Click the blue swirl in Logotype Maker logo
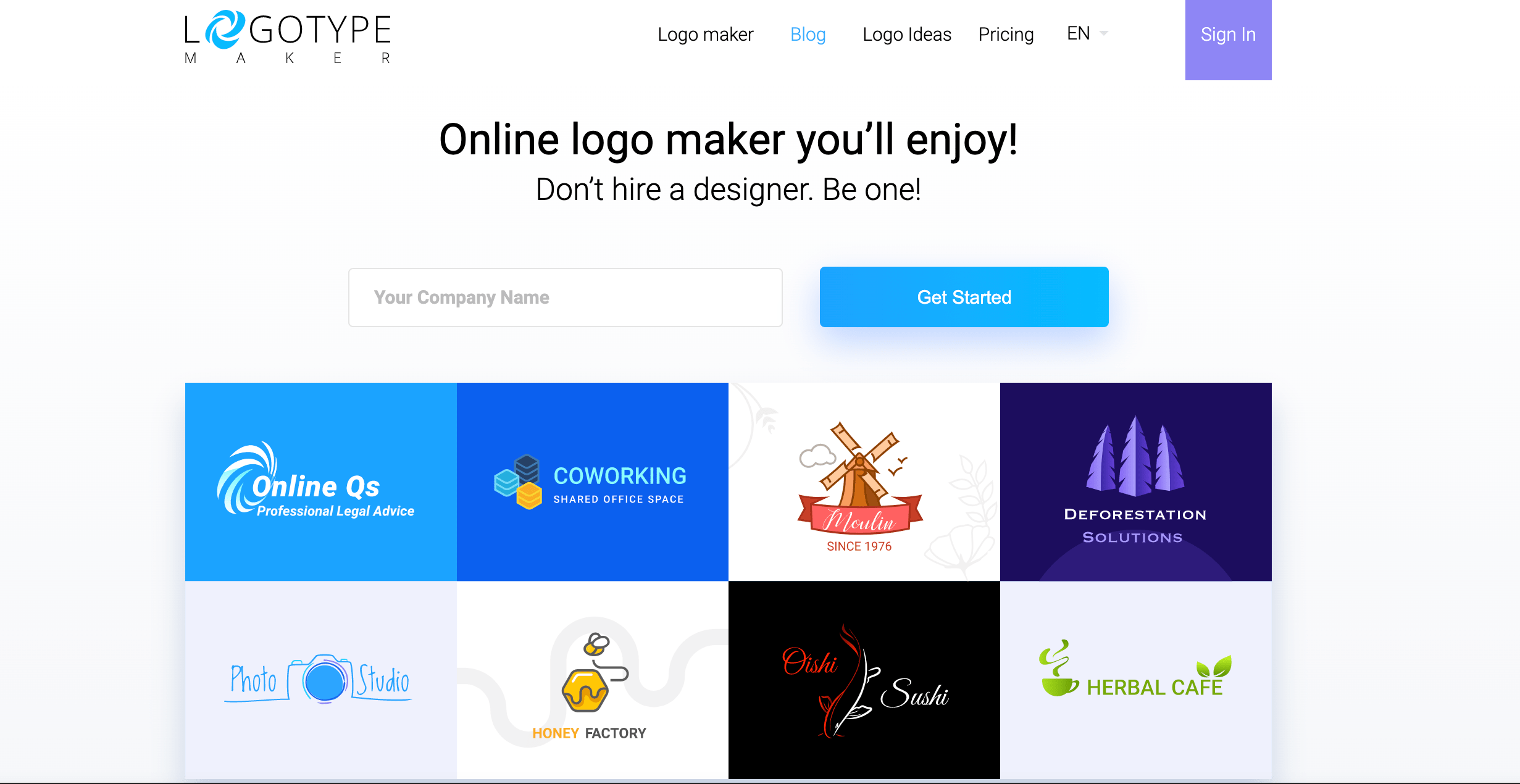This screenshot has height=784, width=1520. [x=224, y=29]
